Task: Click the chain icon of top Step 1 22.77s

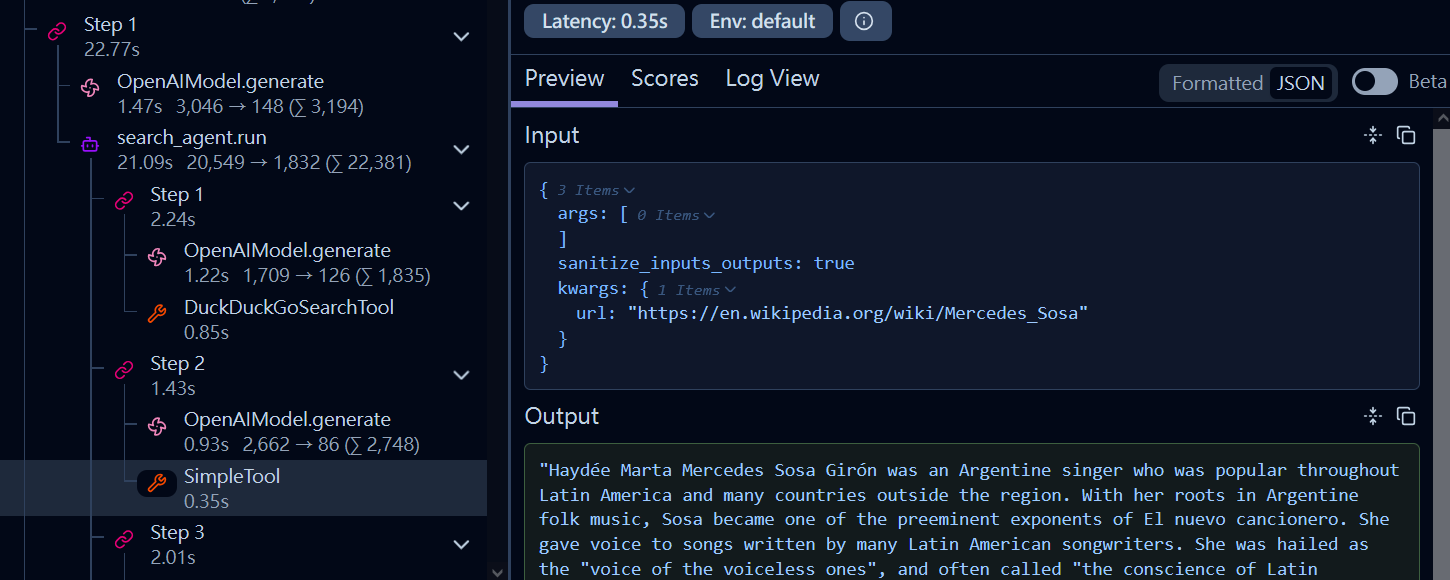Action: 57,32
